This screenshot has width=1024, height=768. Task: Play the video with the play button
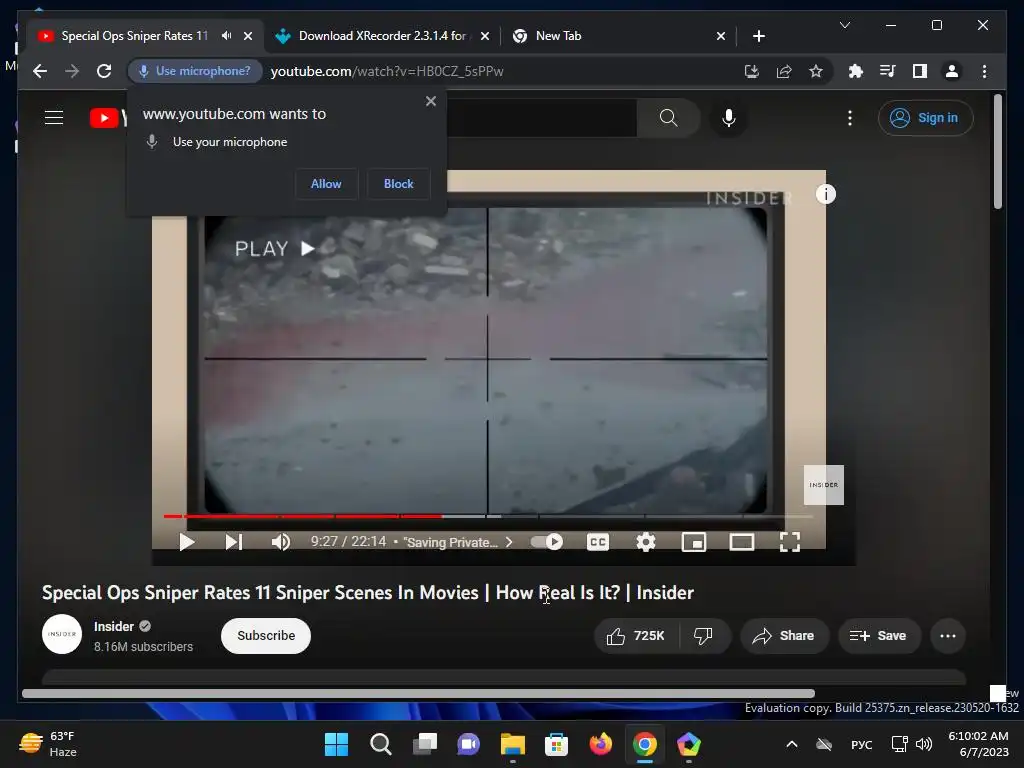[187, 542]
